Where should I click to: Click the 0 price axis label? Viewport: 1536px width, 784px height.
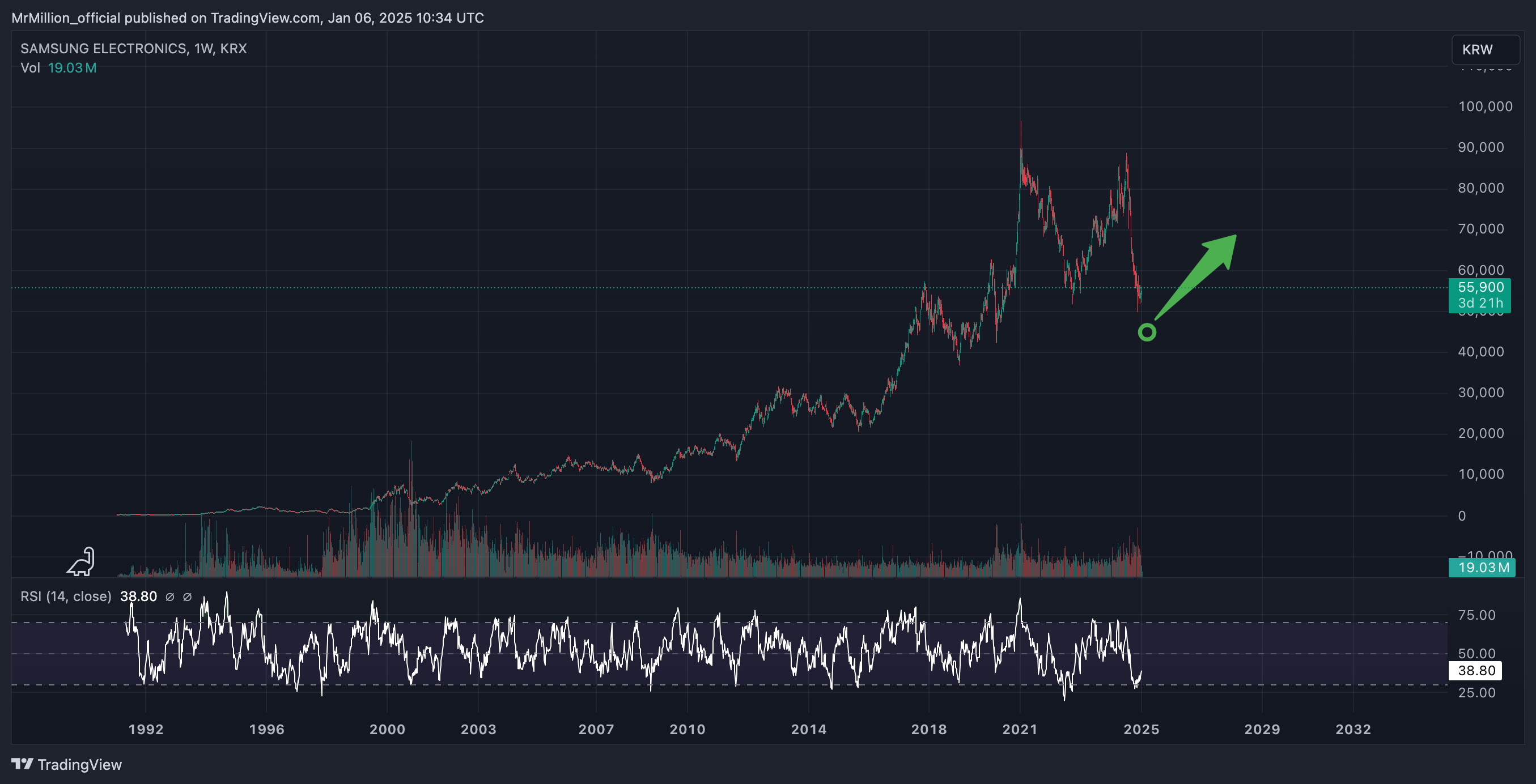pos(1462,516)
